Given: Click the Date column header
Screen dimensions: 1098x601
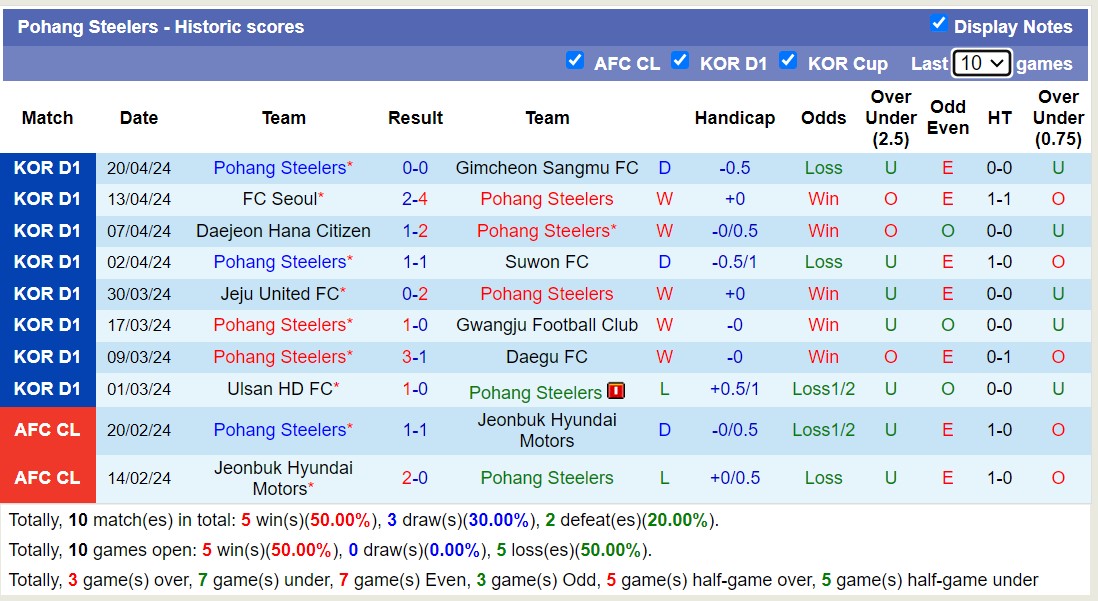Looking at the screenshot, I should click(138, 117).
